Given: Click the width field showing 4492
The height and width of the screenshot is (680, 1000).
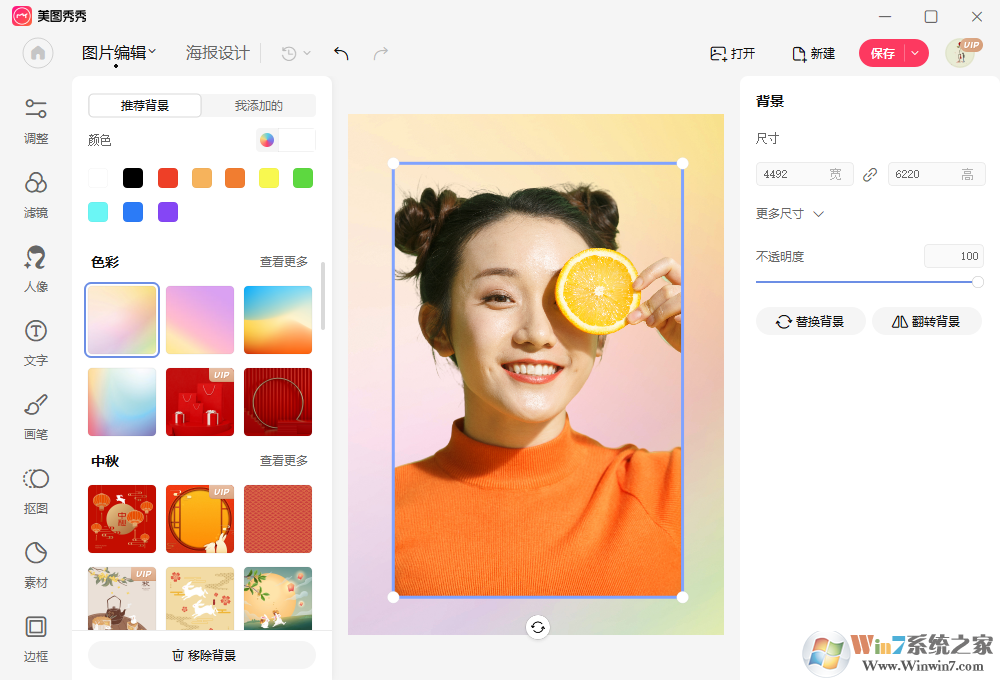Looking at the screenshot, I should tap(804, 174).
